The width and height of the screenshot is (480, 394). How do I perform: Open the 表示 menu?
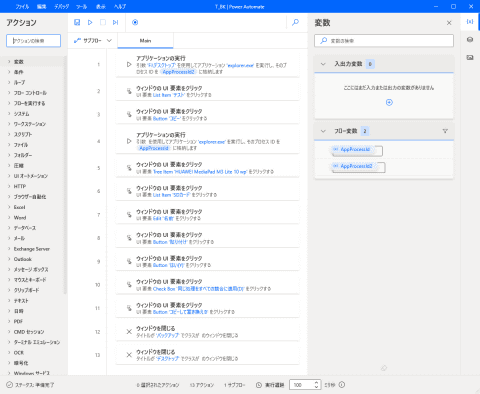pyautogui.click(x=101, y=6)
